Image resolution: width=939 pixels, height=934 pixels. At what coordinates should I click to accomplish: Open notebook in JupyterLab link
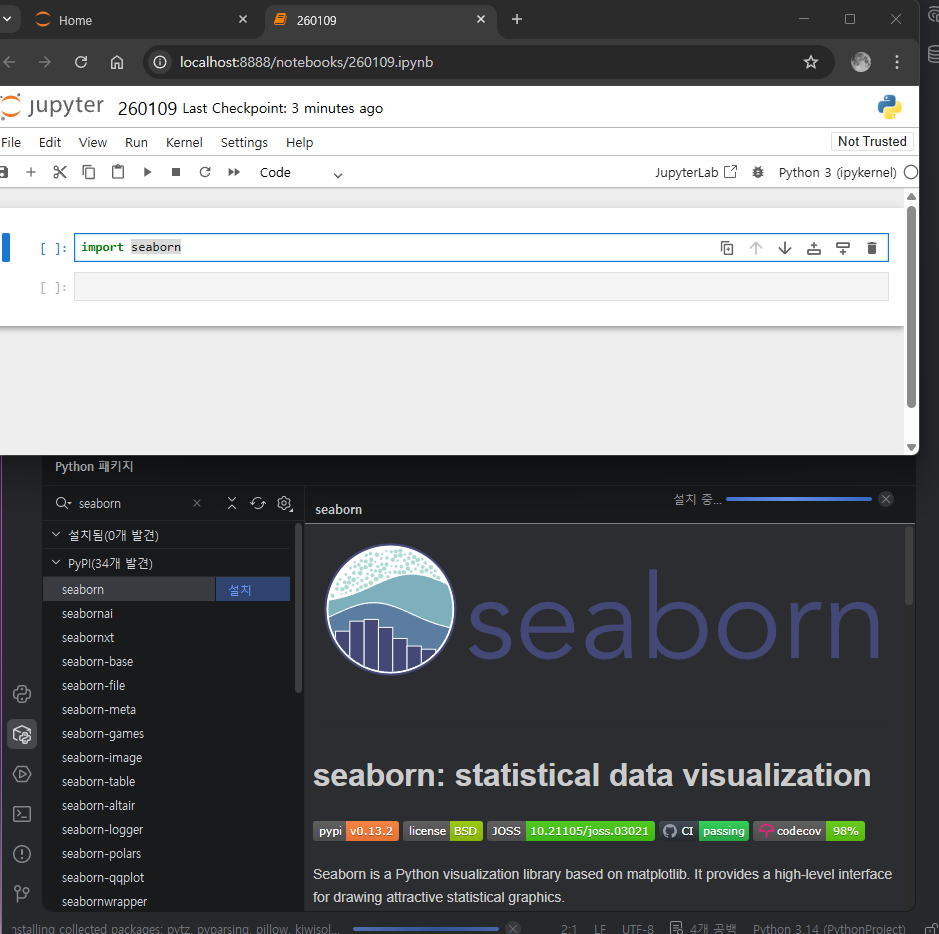(x=696, y=172)
